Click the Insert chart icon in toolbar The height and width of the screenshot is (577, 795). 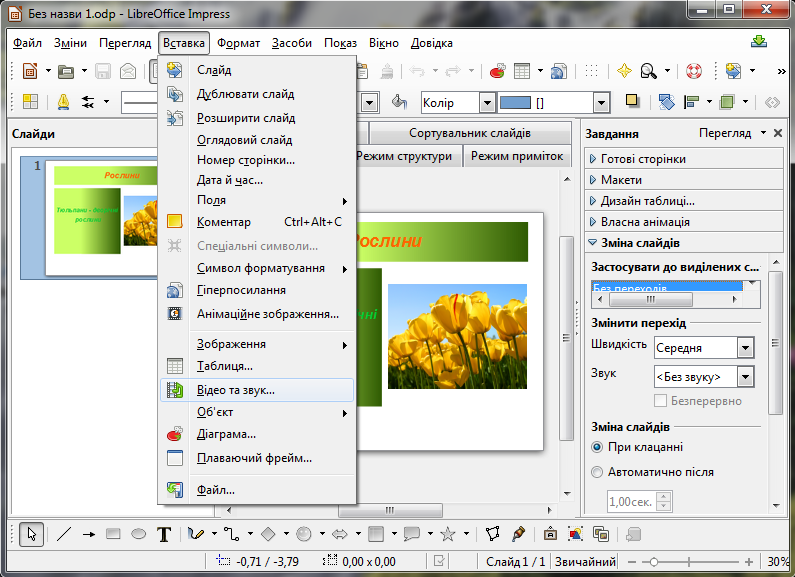498,71
